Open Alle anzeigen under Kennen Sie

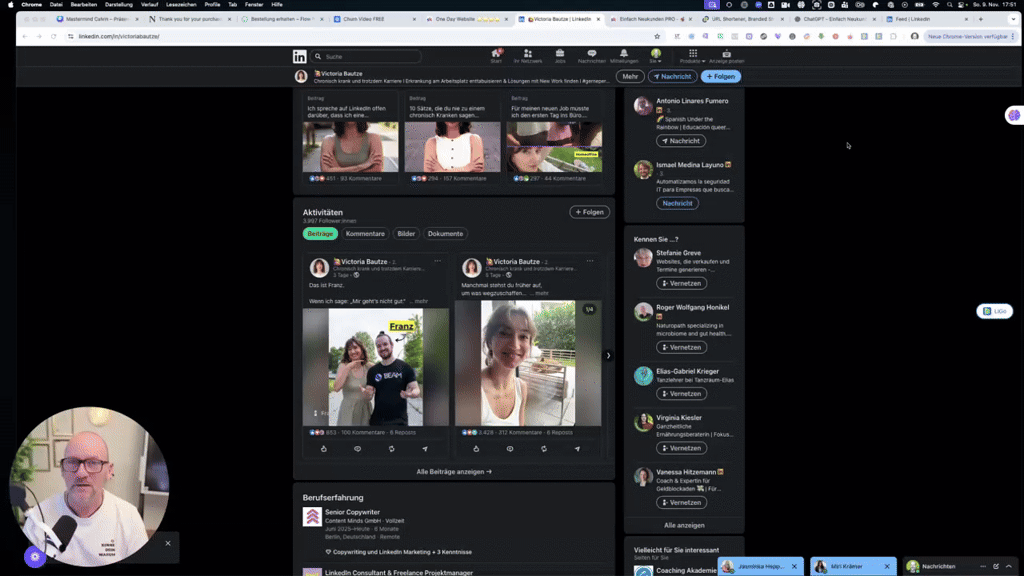pyautogui.click(x=684, y=525)
